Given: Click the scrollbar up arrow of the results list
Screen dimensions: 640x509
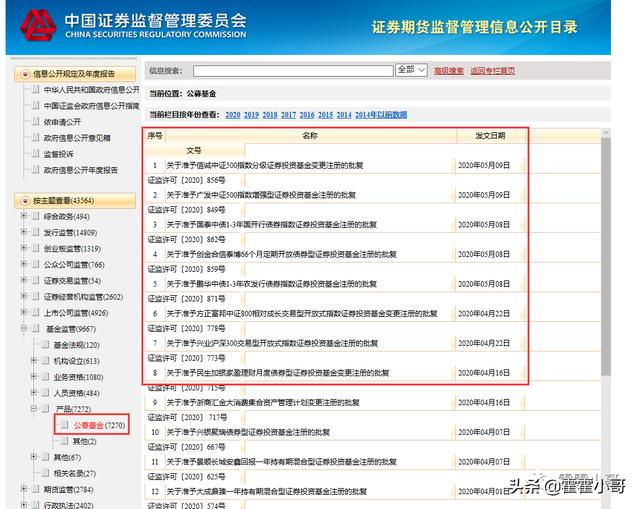Looking at the screenshot, I should coord(606,133).
